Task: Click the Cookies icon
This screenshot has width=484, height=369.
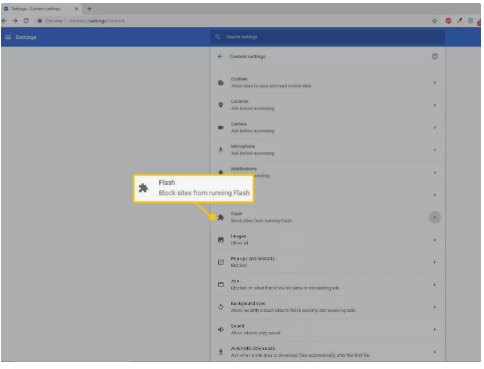Action: (x=221, y=83)
